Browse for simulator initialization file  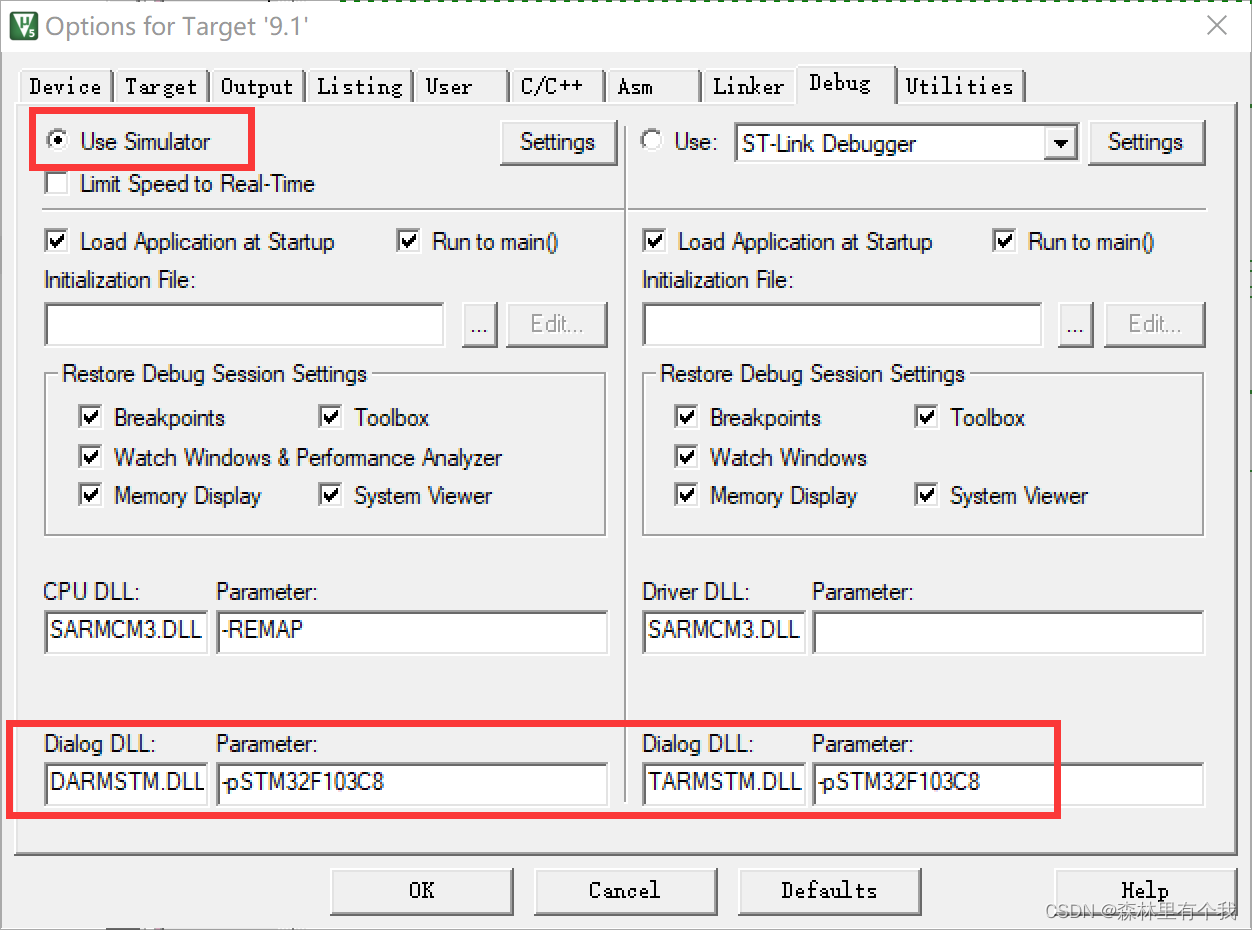tap(480, 324)
